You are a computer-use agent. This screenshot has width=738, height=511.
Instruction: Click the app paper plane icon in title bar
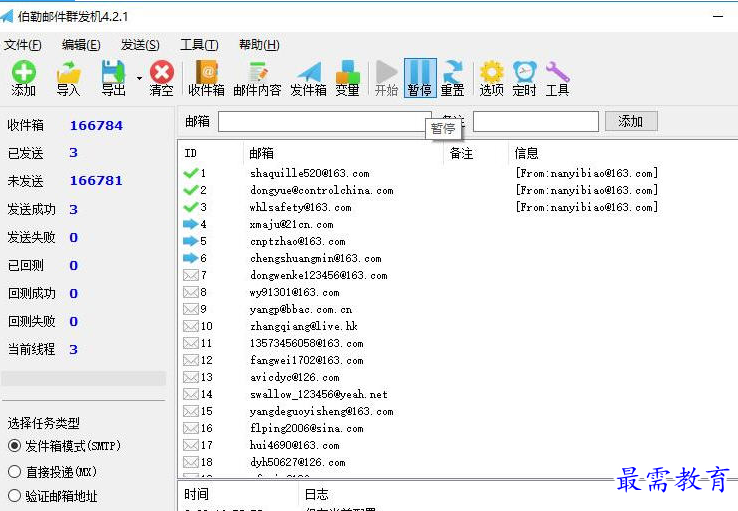(x=7, y=16)
